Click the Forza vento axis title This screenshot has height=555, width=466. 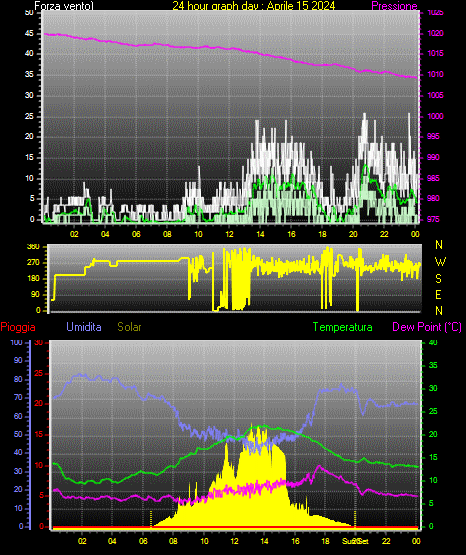pyautogui.click(x=64, y=6)
